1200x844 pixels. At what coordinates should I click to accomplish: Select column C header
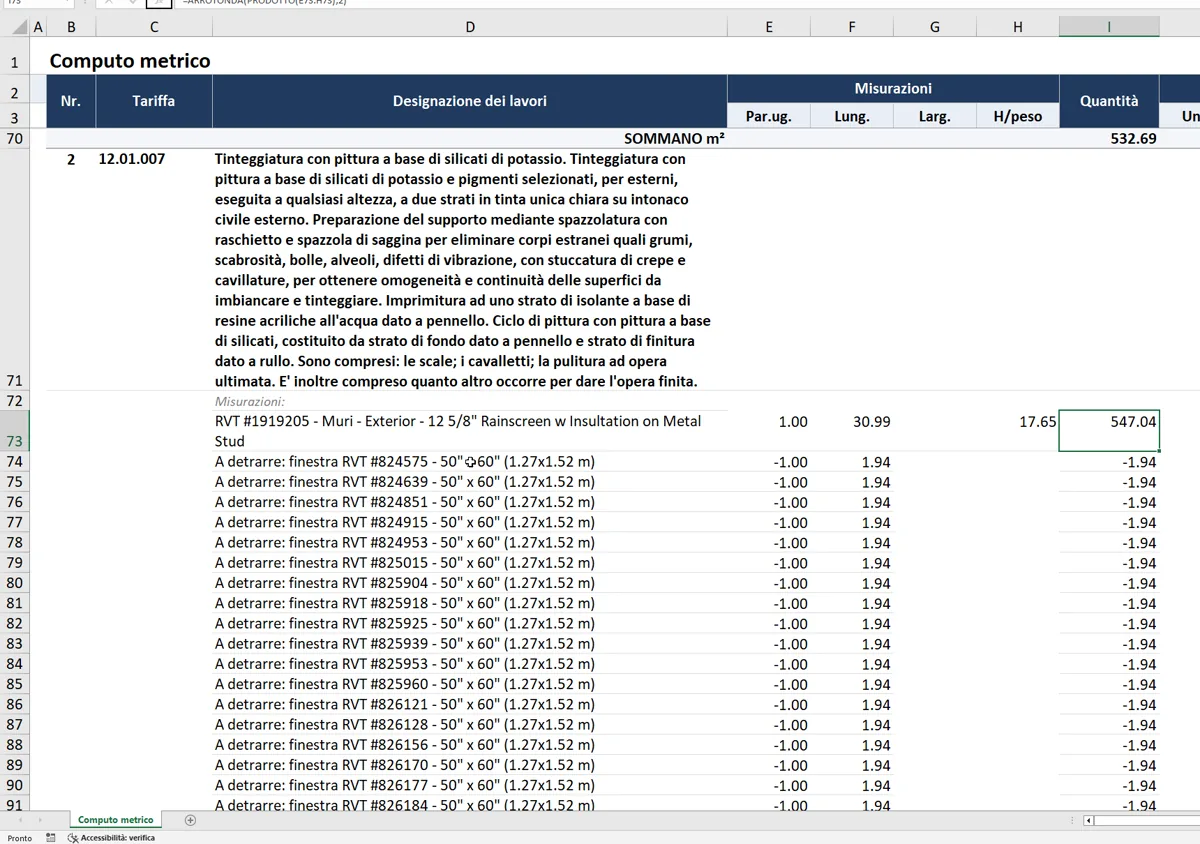[x=154, y=27]
